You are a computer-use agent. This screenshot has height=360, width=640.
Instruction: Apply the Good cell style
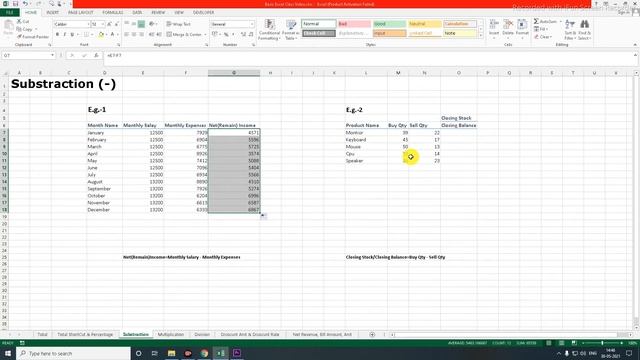pos(389,24)
